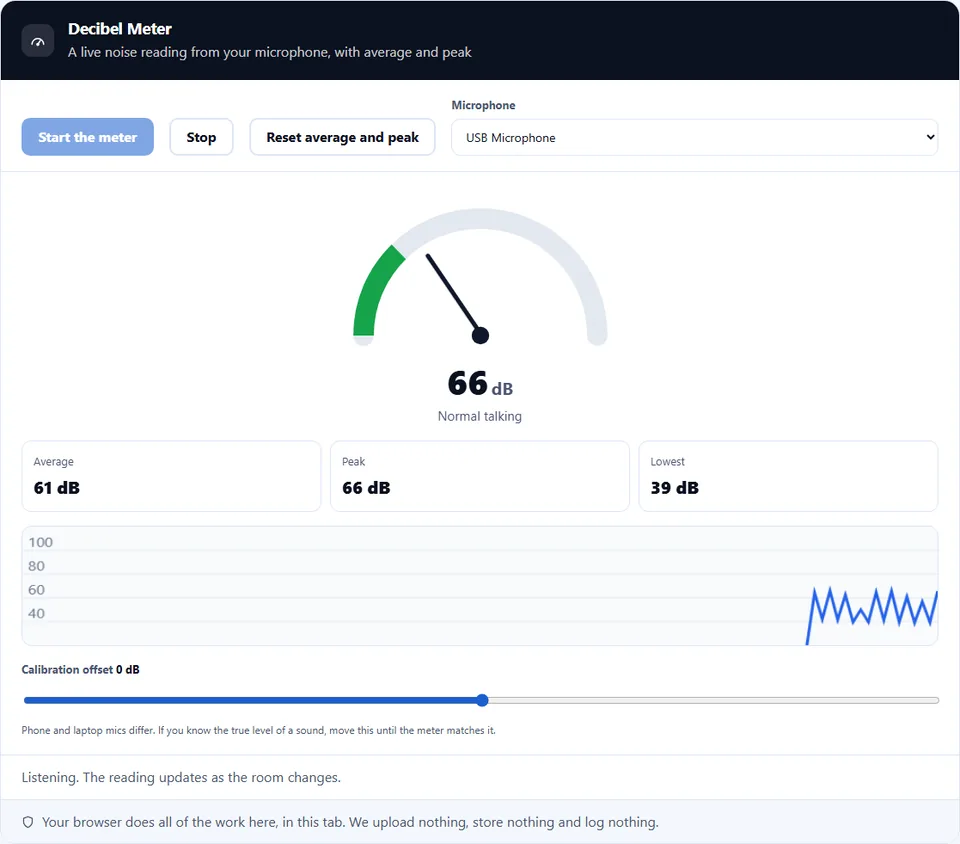Click the green arc of the gauge
The width and height of the screenshot is (960, 844).
375,288
